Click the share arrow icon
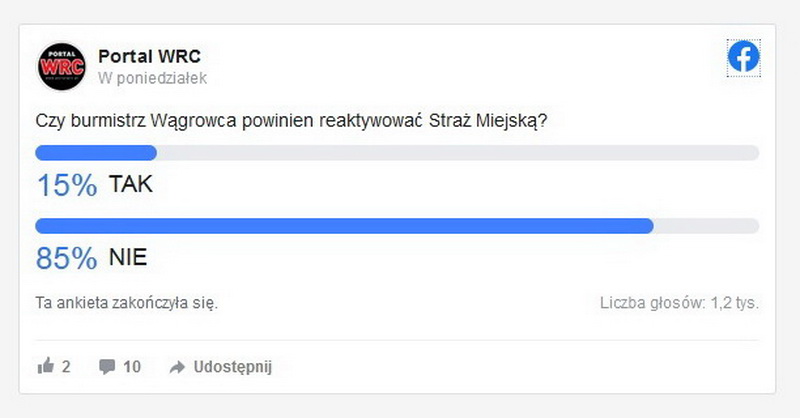 [x=177, y=367]
